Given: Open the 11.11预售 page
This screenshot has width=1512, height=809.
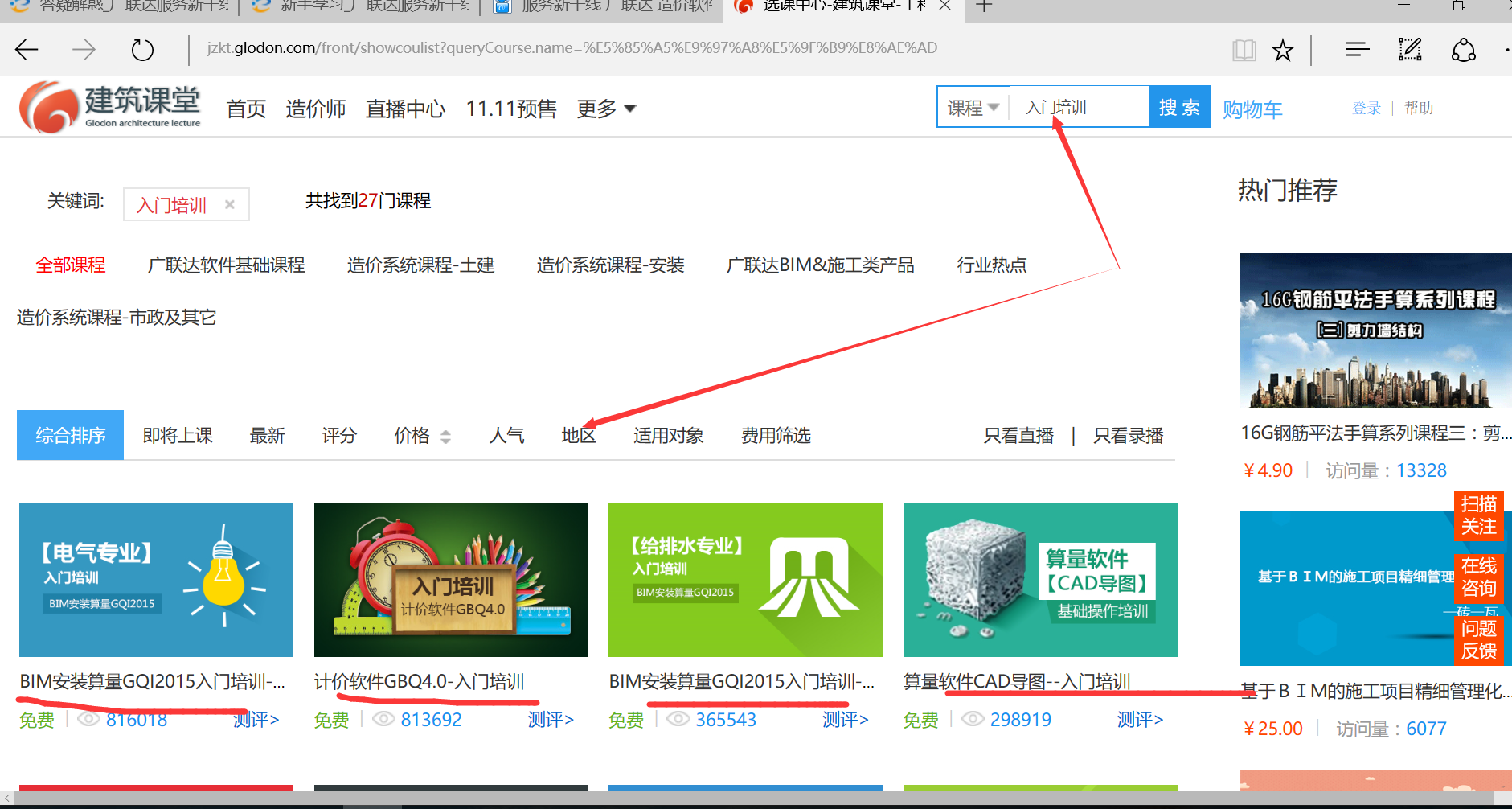Looking at the screenshot, I should pyautogui.click(x=511, y=109).
